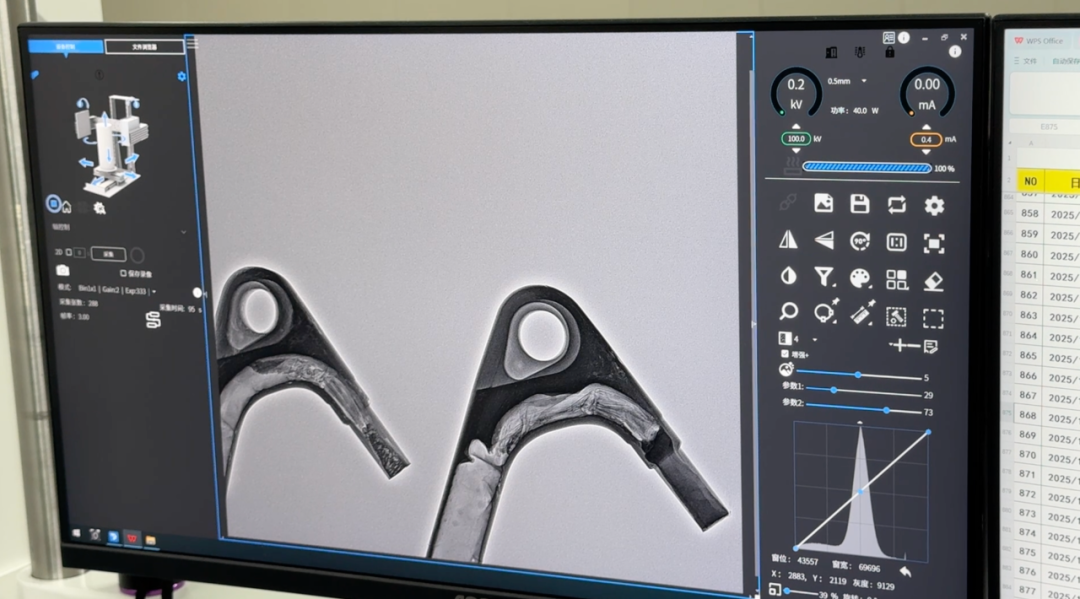Open the hamburger menu beside tabs
Viewport: 1080px width, 599px height.
(193, 44)
